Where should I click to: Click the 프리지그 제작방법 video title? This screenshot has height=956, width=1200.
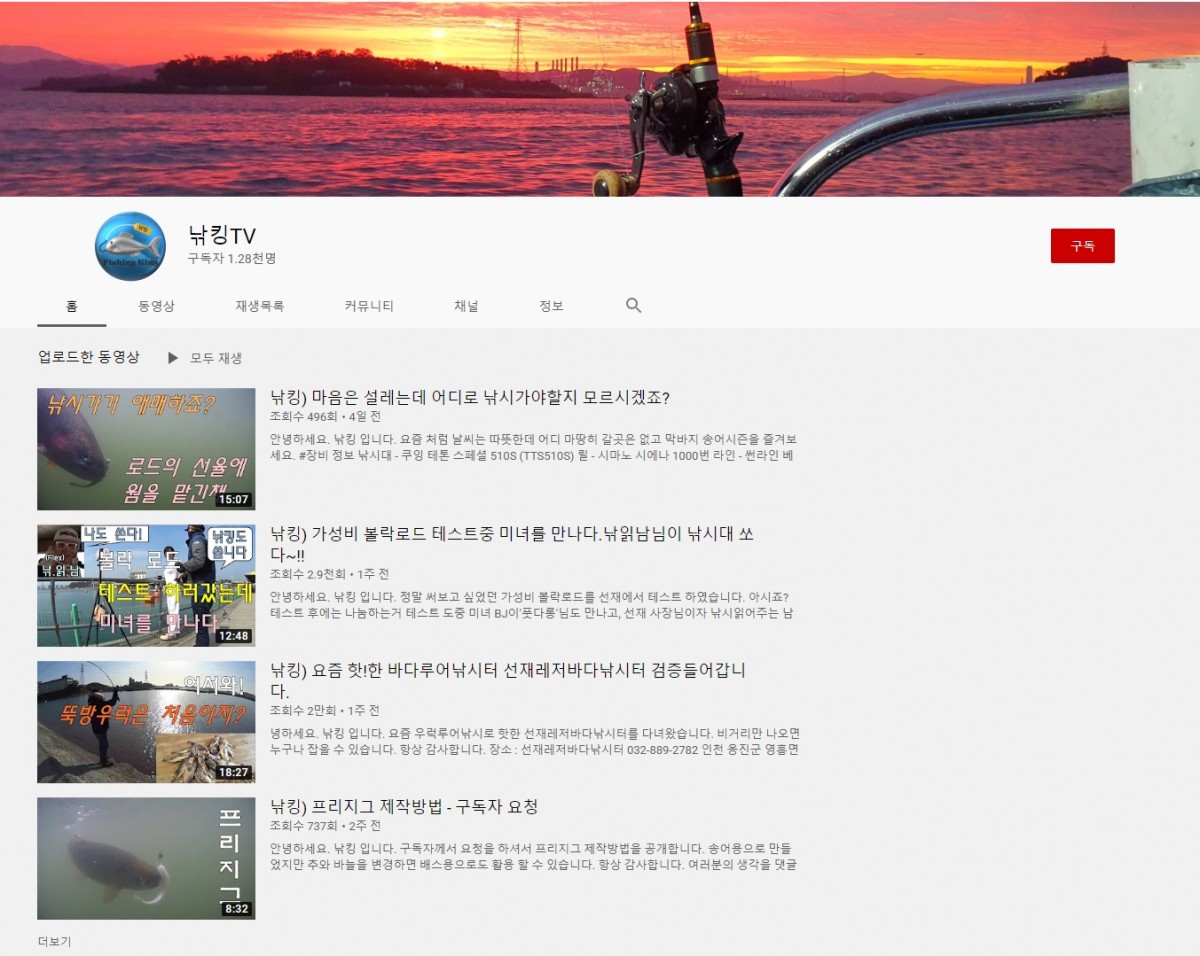pos(404,807)
